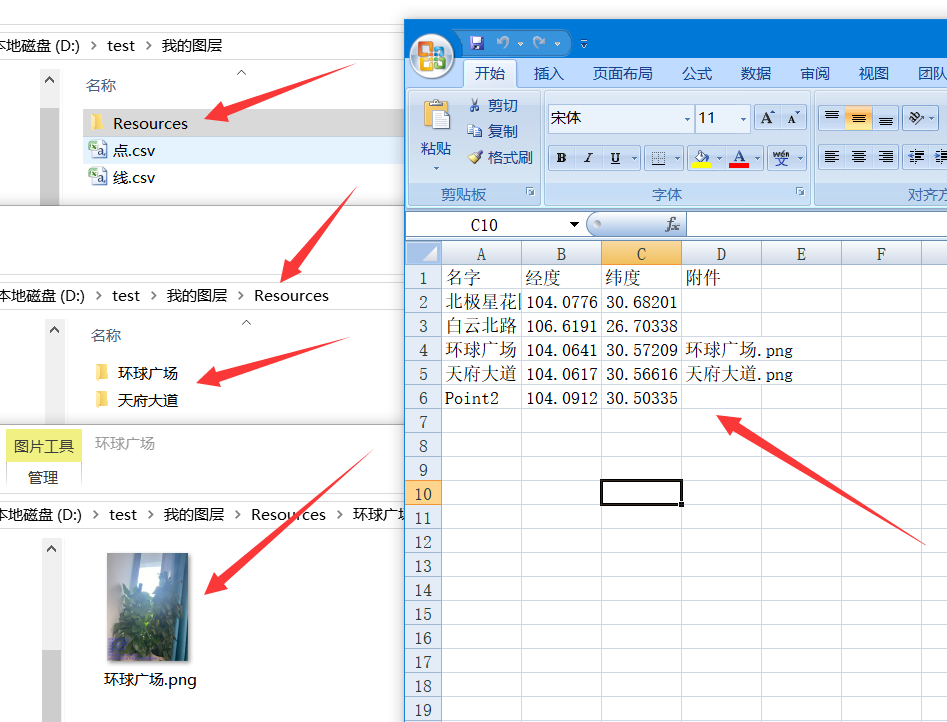Screen dimensions: 947x722
Task: Click Resources in the middle breadcrumb path
Action: [291, 295]
